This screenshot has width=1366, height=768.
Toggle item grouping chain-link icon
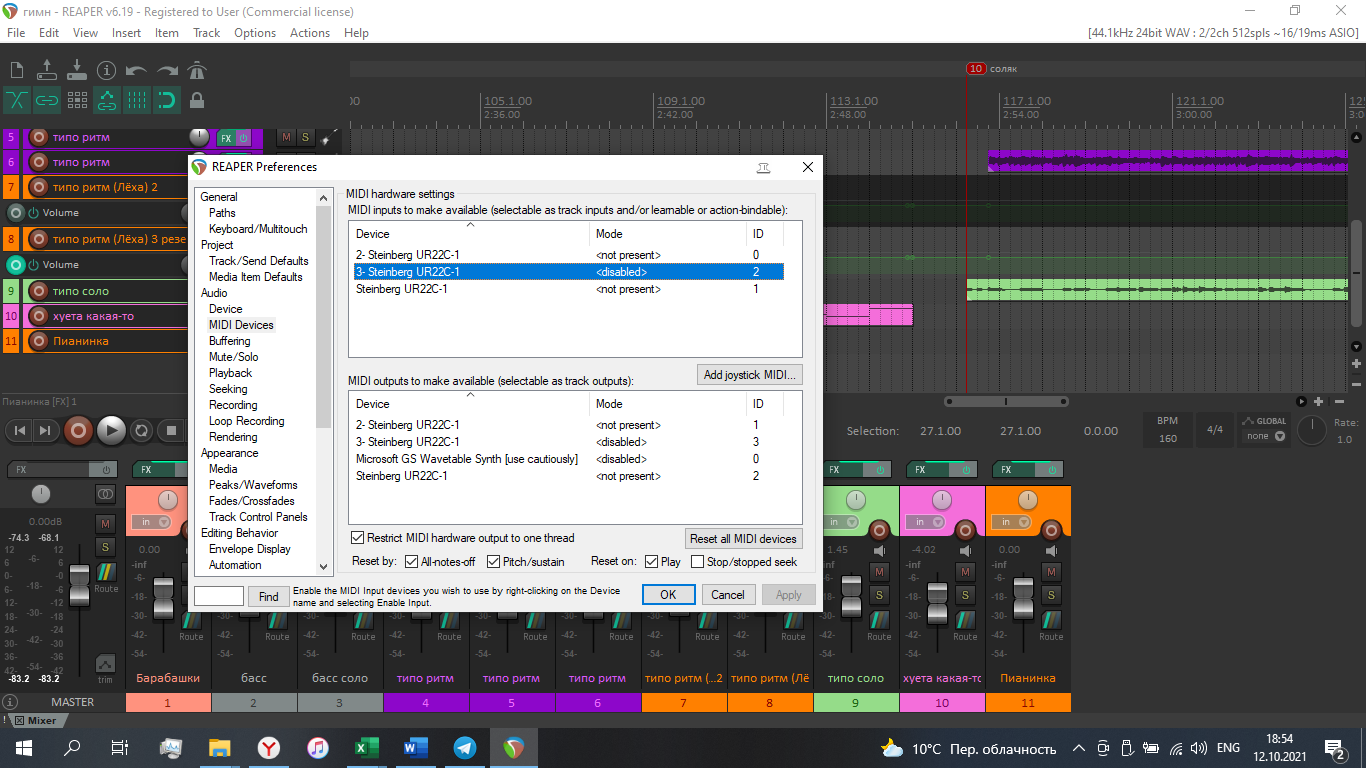coord(47,100)
